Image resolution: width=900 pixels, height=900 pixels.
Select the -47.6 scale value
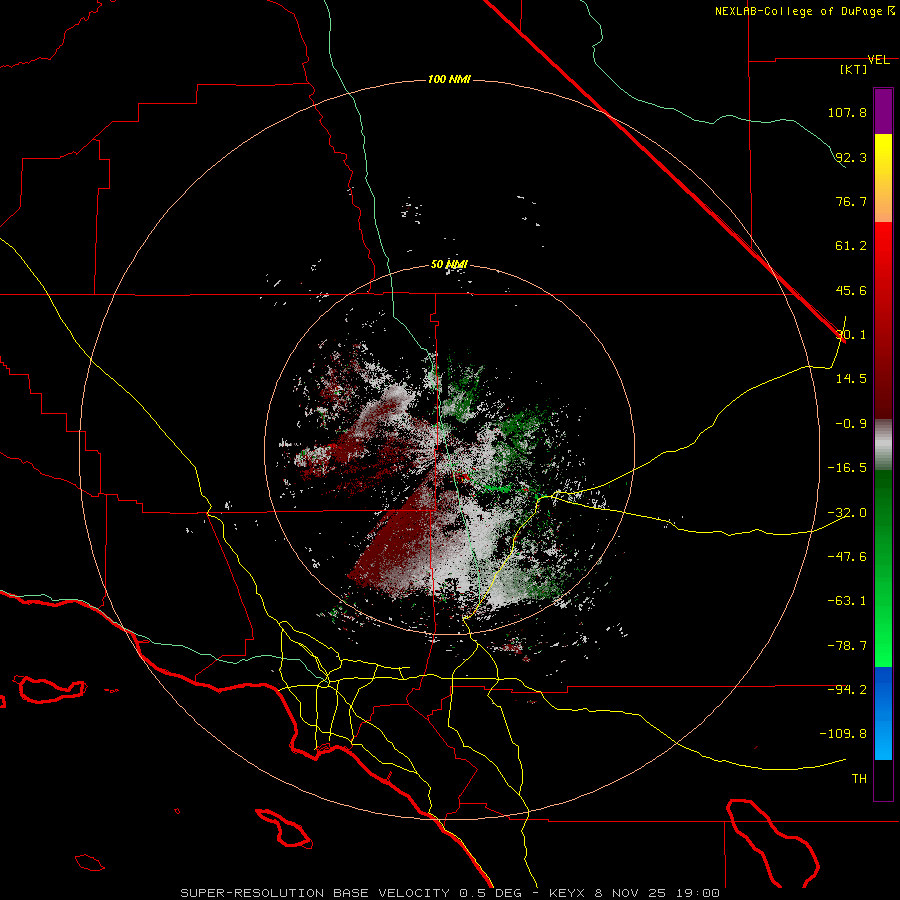pyautogui.click(x=847, y=557)
